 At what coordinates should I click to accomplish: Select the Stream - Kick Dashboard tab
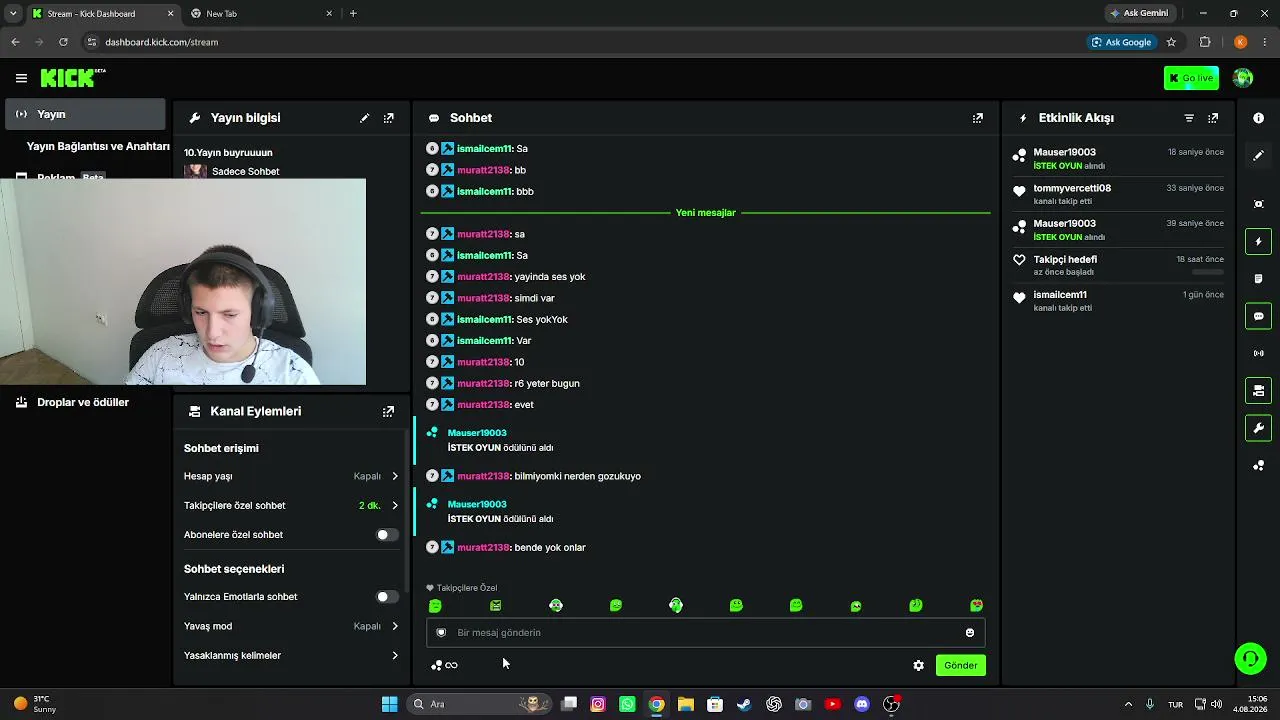[x=101, y=13]
